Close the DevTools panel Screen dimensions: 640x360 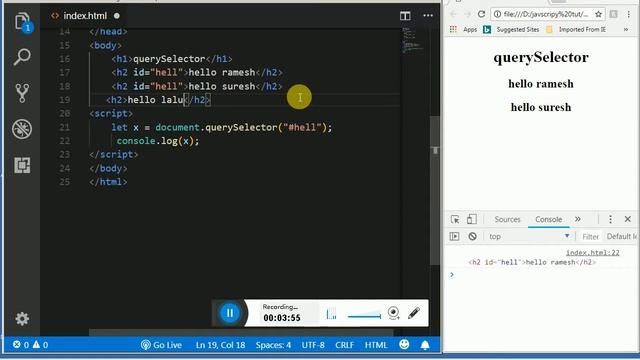(x=628, y=219)
